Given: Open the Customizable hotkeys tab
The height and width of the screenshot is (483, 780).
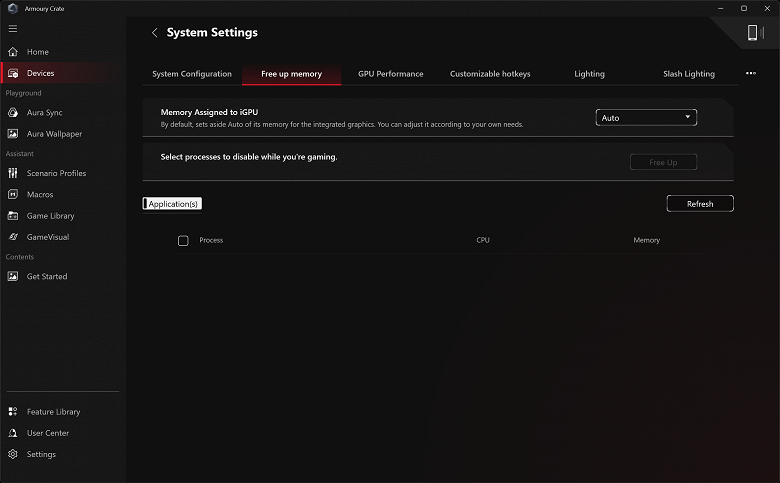Looking at the screenshot, I should (x=490, y=74).
